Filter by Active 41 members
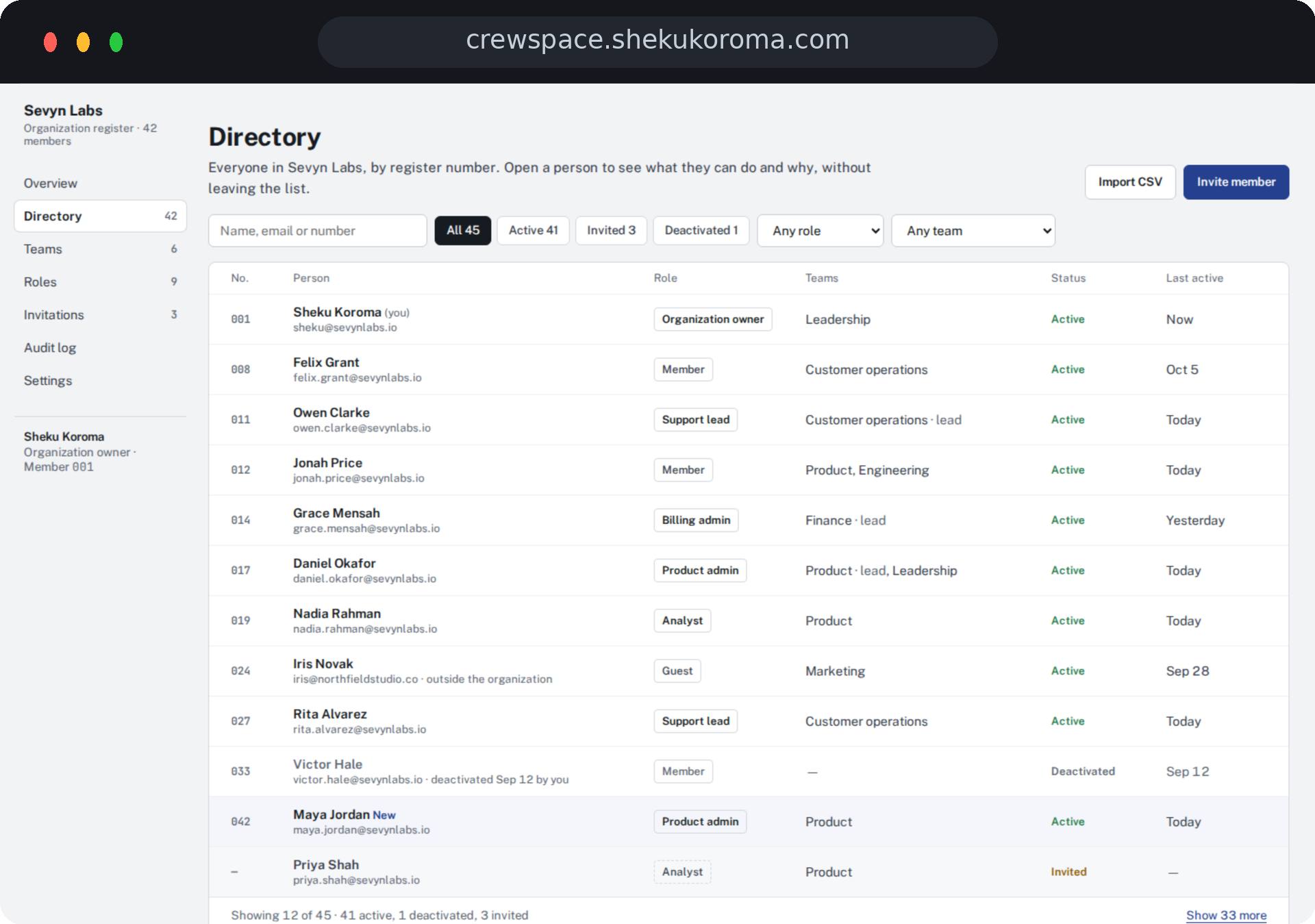 coord(533,230)
